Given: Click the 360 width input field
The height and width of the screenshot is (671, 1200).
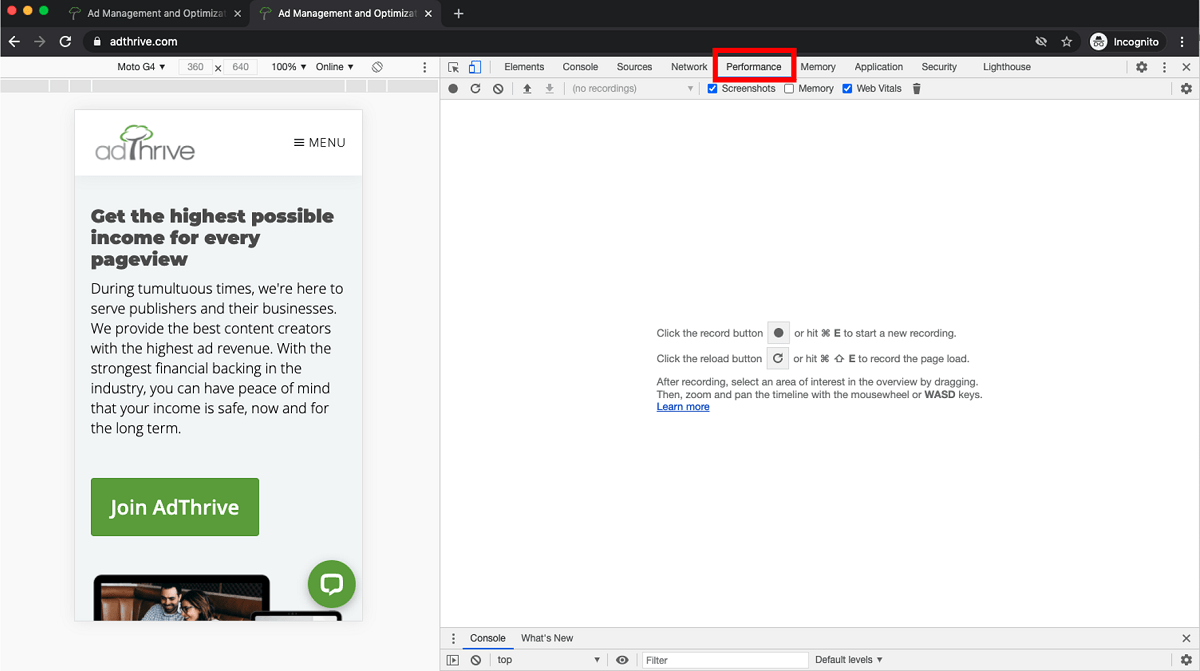Looking at the screenshot, I should [195, 67].
